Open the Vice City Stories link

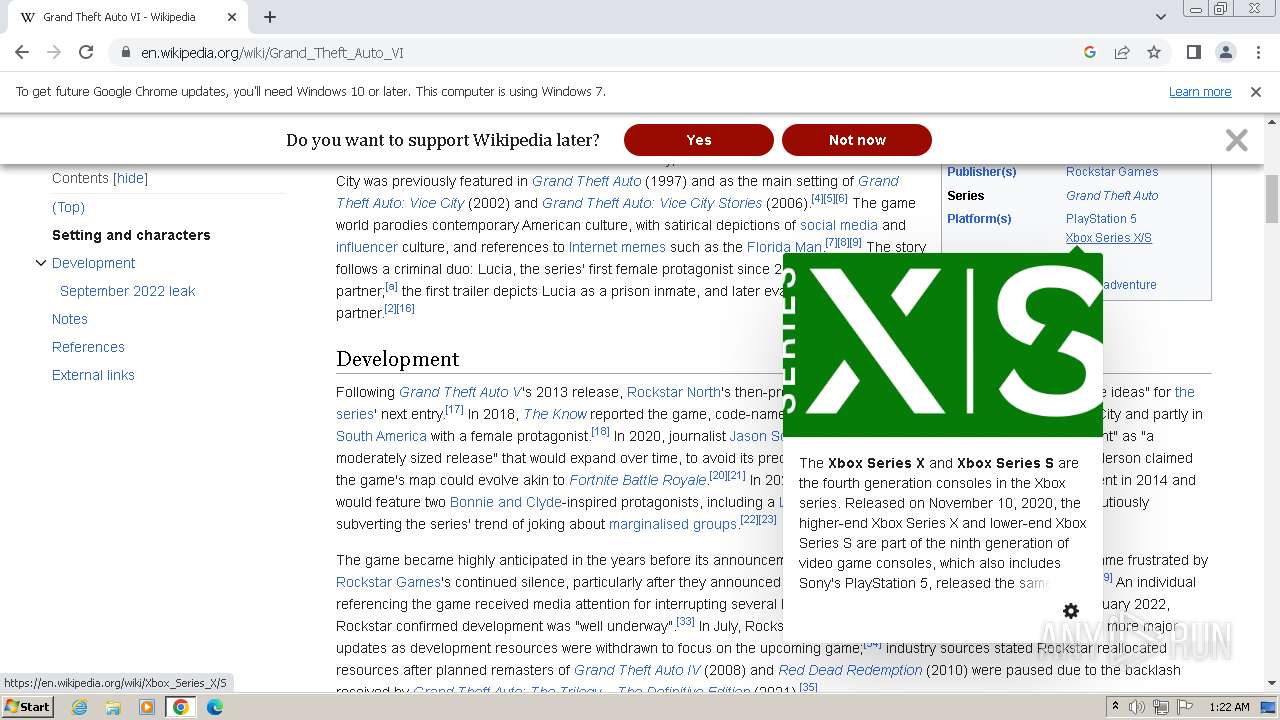[x=652, y=203]
